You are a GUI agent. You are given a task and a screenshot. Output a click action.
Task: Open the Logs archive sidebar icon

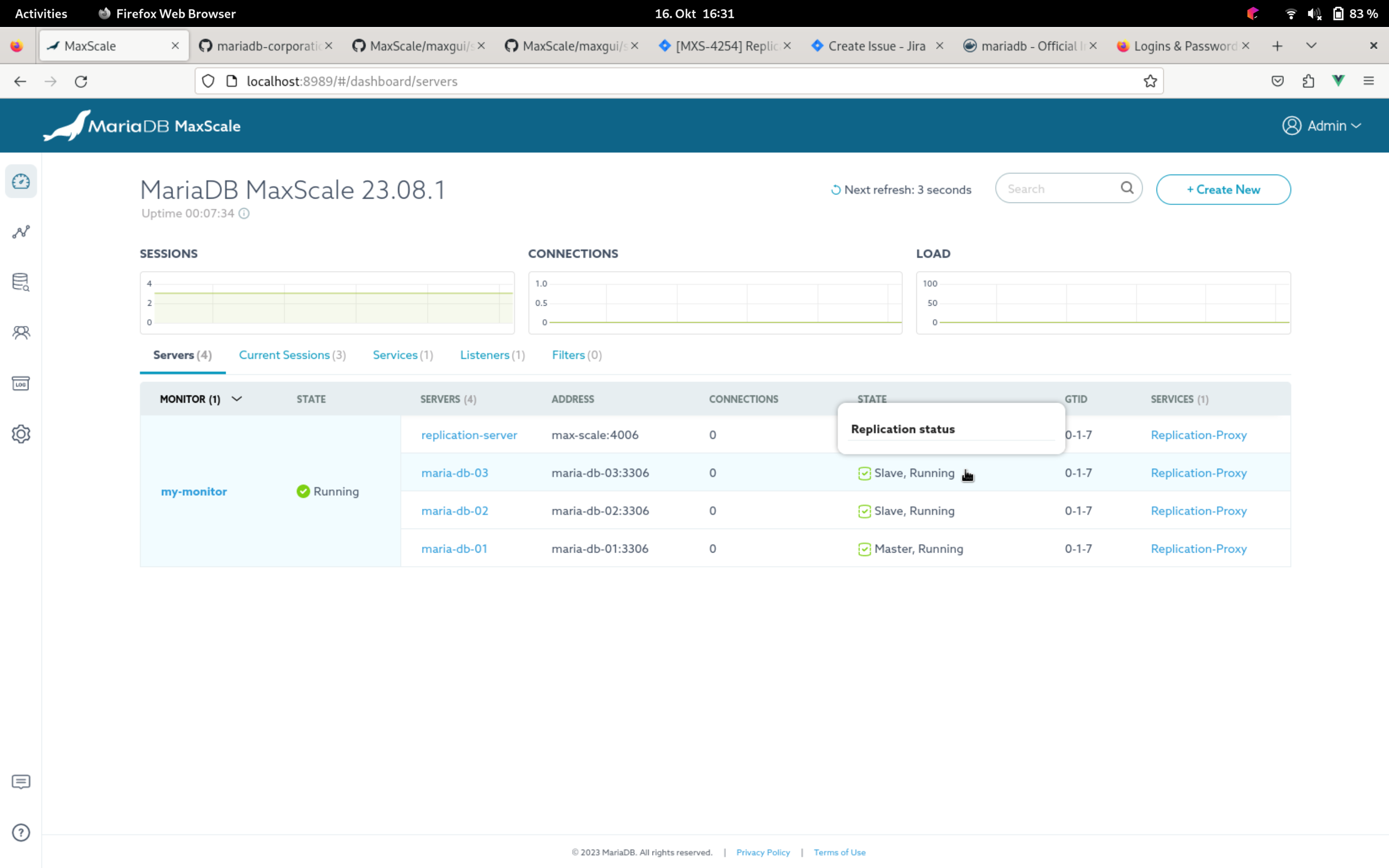pyautogui.click(x=21, y=383)
